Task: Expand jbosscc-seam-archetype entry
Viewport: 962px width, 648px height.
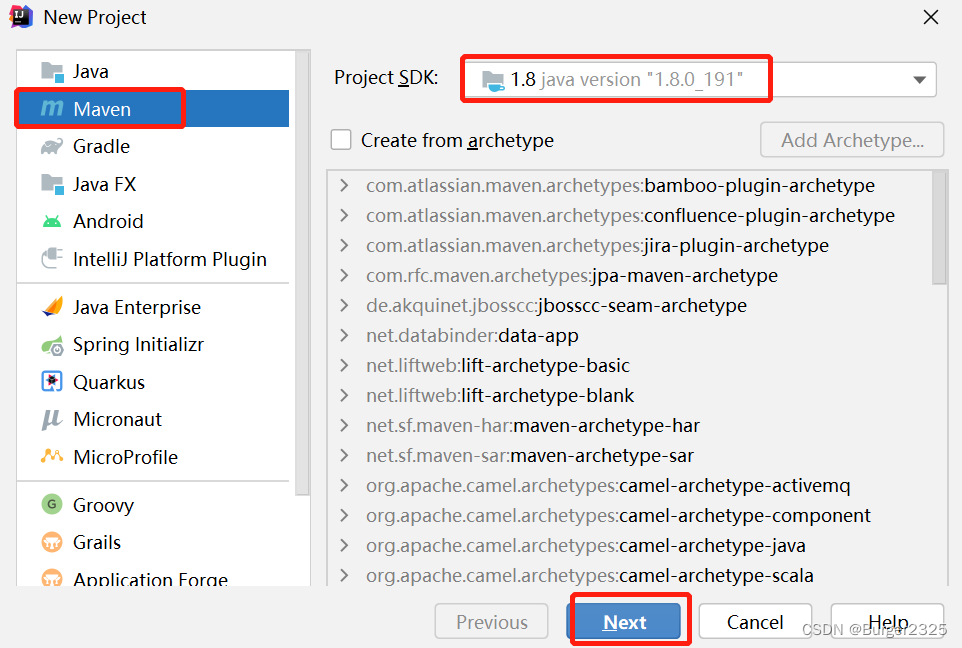Action: tap(344, 306)
